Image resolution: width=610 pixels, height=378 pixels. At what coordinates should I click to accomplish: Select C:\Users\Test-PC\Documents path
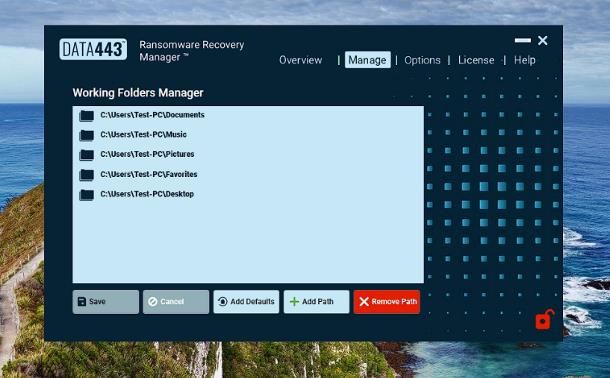click(x=152, y=115)
